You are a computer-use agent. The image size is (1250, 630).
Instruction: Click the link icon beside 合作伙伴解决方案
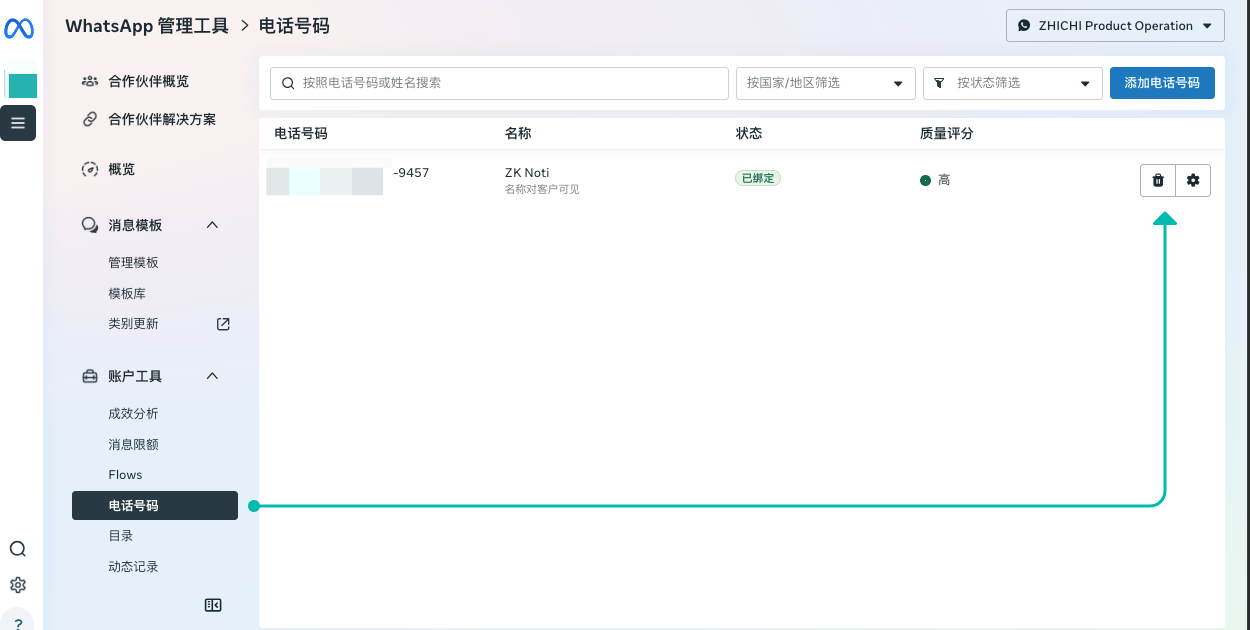(x=90, y=119)
